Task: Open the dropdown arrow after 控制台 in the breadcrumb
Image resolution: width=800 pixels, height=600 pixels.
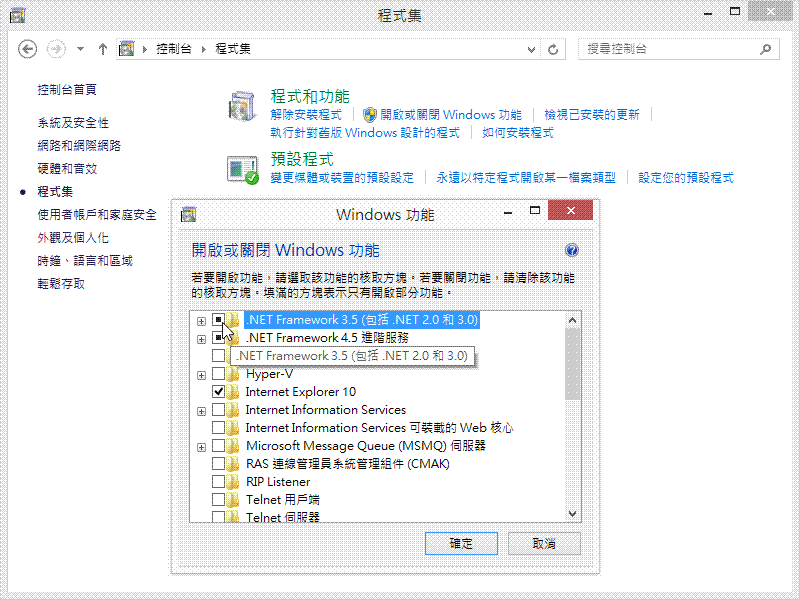Action: [x=204, y=49]
